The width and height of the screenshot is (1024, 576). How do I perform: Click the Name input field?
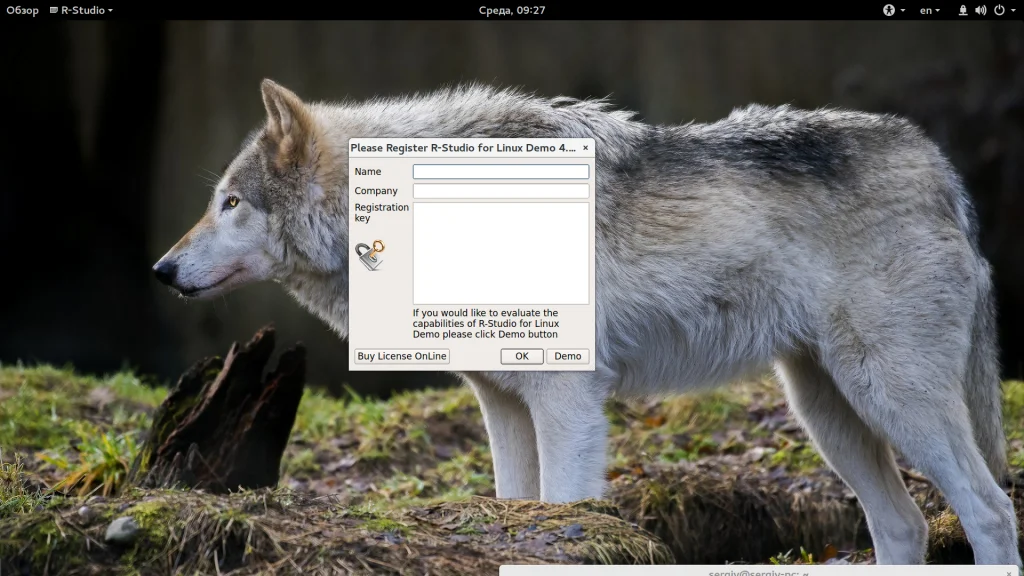point(500,171)
